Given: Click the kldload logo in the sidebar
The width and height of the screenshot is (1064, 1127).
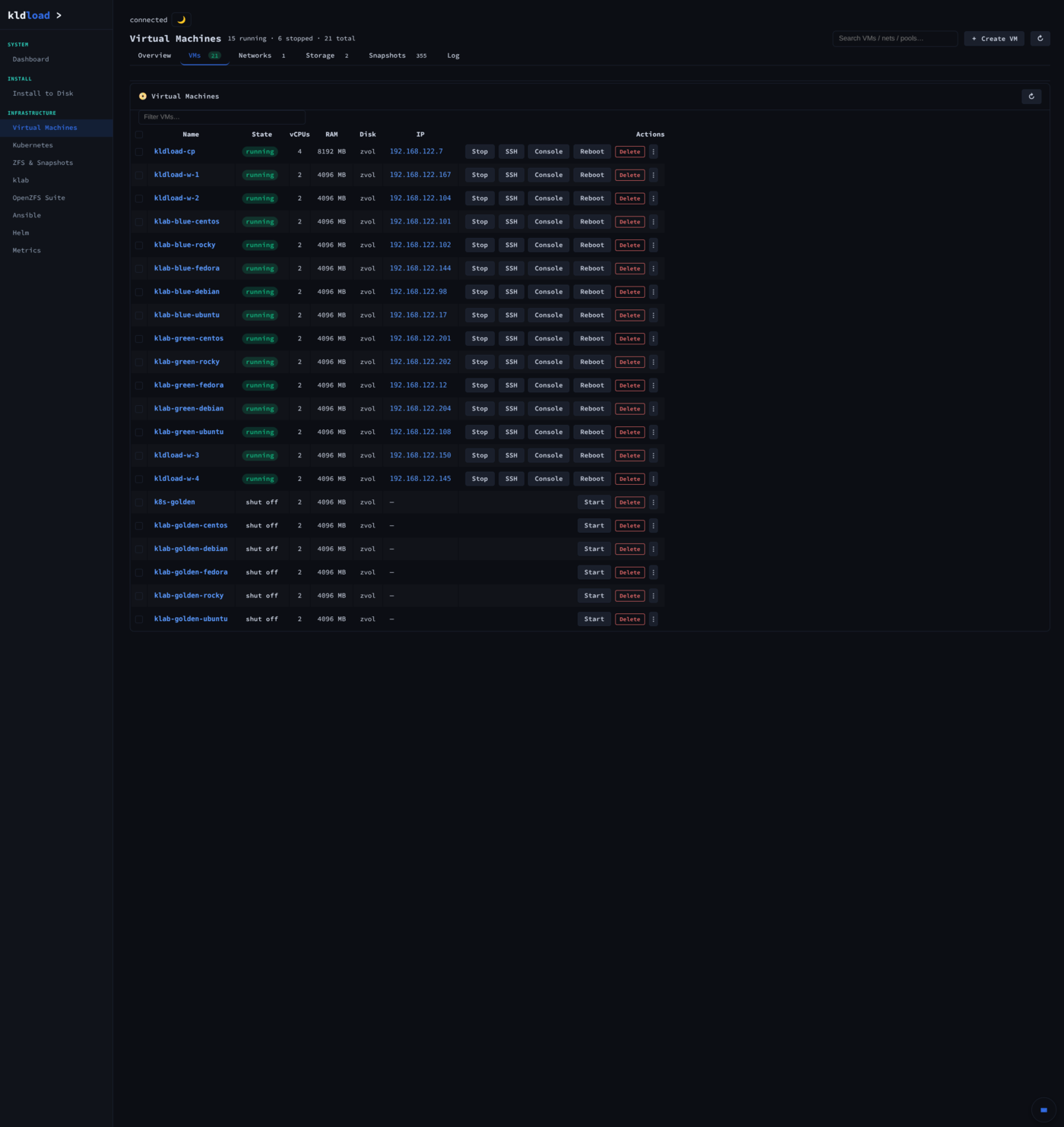Looking at the screenshot, I should click(34, 15).
